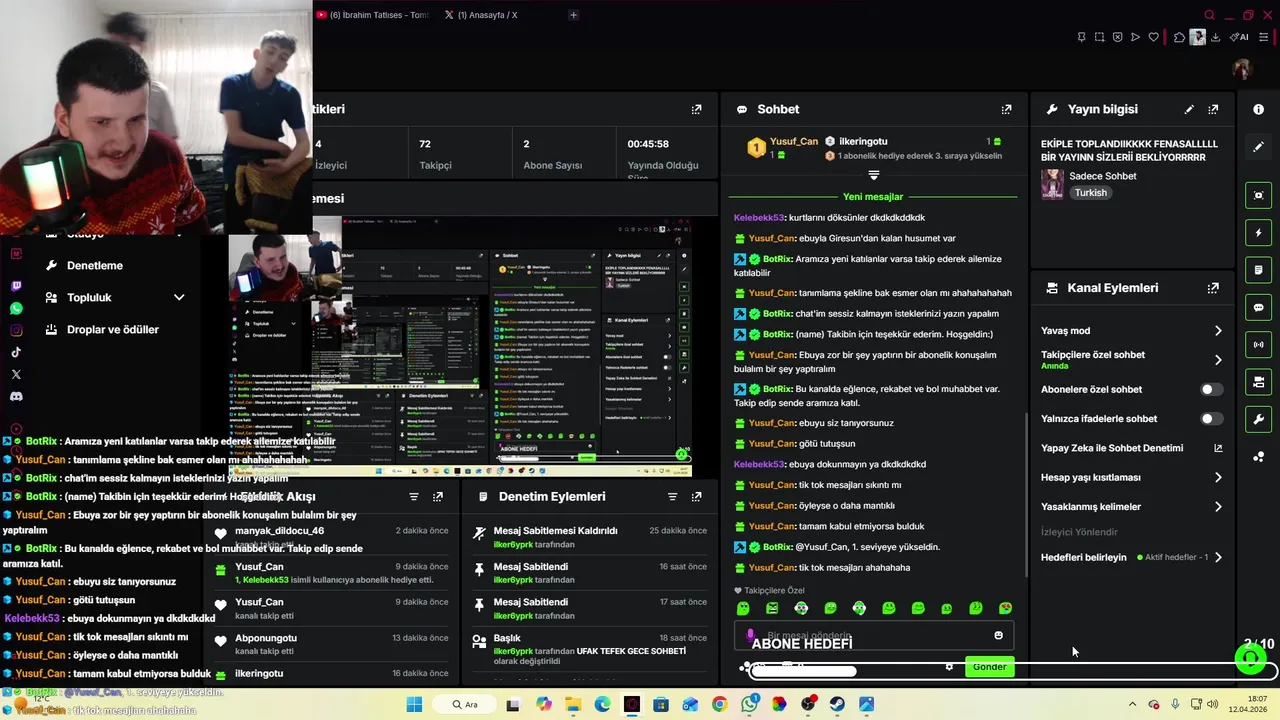Viewport: 1280px width, 720px height.
Task: Insert the first green Takipçilere Özel emote
Action: point(743,608)
